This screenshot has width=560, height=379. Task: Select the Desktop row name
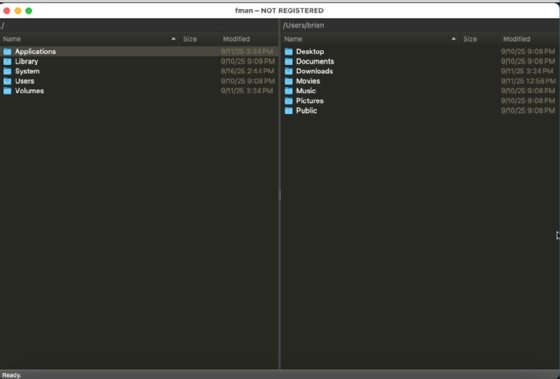310,51
